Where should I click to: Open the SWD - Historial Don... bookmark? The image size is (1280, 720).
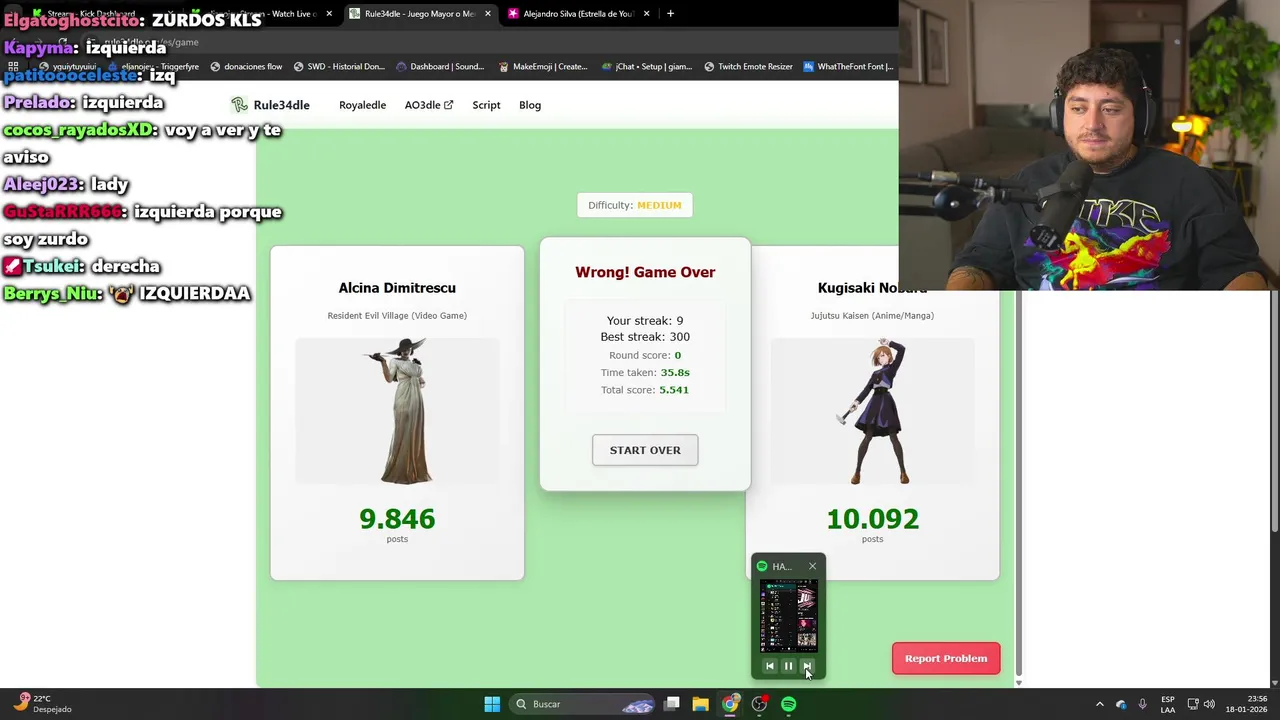pos(339,67)
